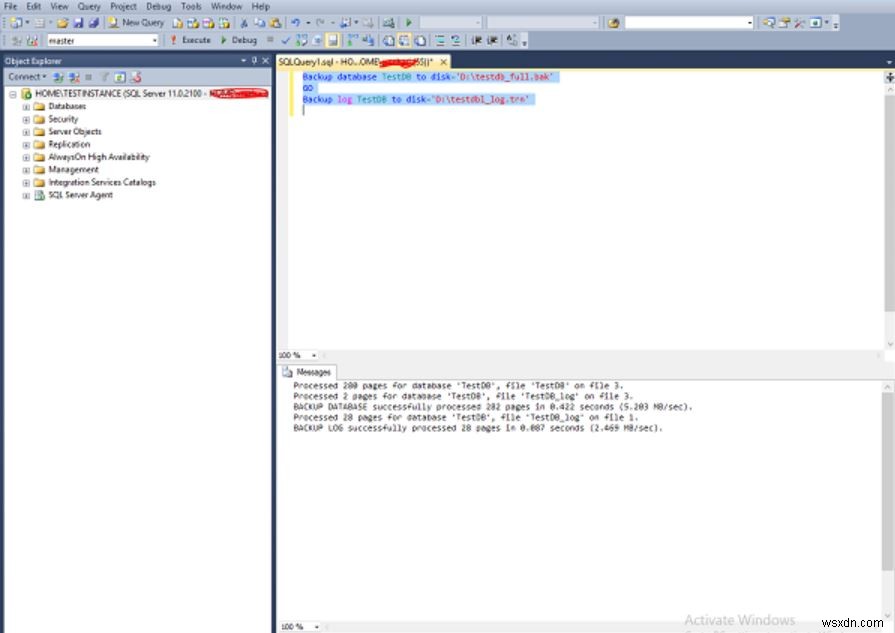Open the Help menu

tap(261, 6)
